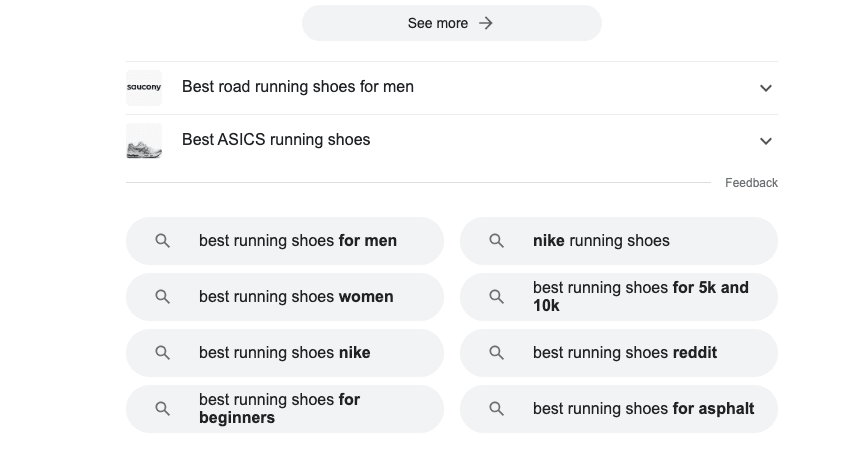Click search icon beside for asphalt suggestion
The image size is (854, 451).
pyautogui.click(x=496, y=409)
